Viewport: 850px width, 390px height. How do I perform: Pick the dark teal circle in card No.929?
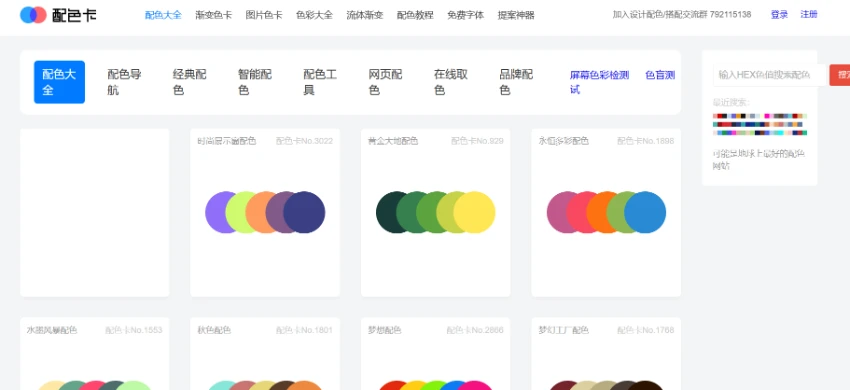pyautogui.click(x=385, y=212)
